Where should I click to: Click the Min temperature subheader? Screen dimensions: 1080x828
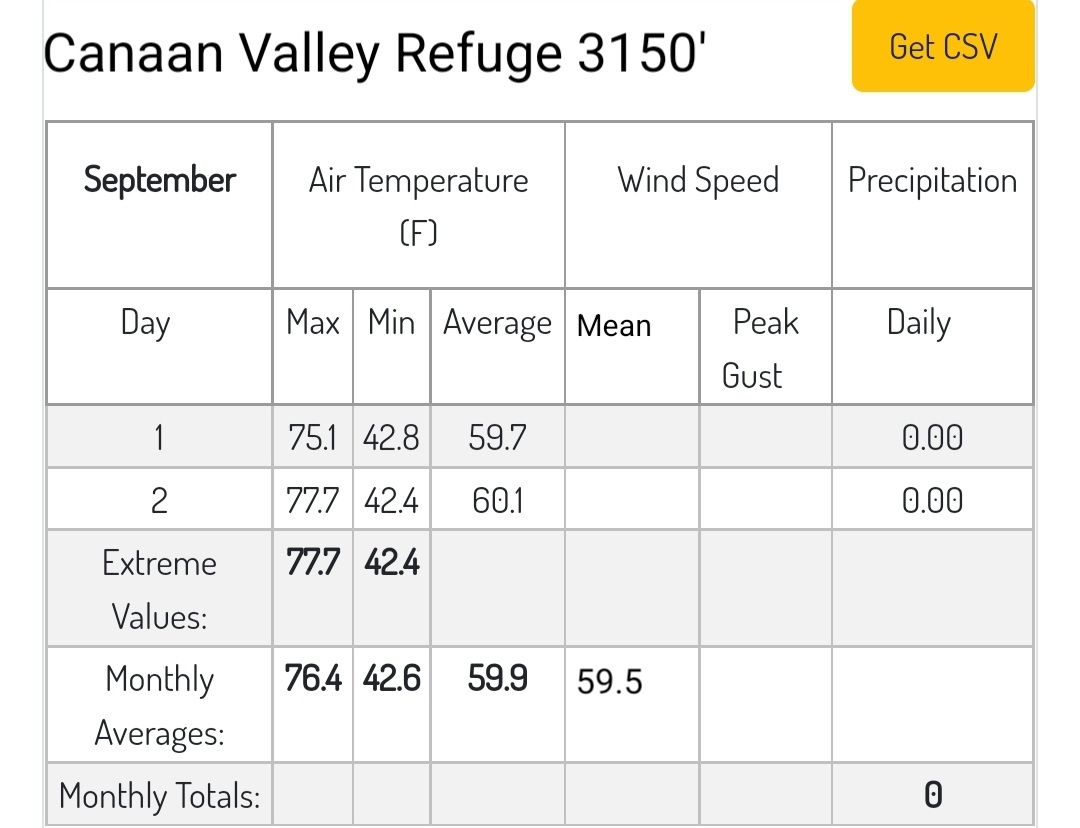tap(391, 346)
